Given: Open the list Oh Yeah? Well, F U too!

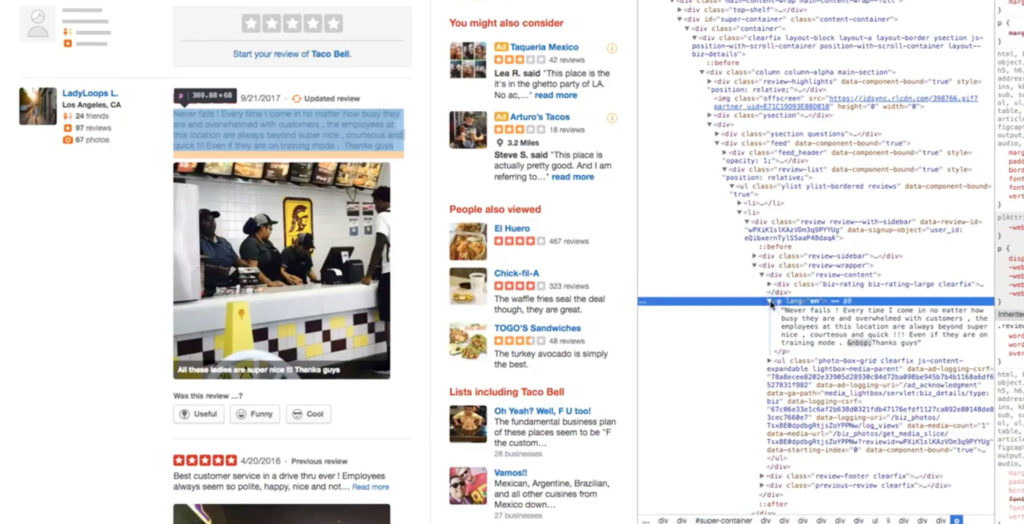Looking at the screenshot, I should (542, 411).
